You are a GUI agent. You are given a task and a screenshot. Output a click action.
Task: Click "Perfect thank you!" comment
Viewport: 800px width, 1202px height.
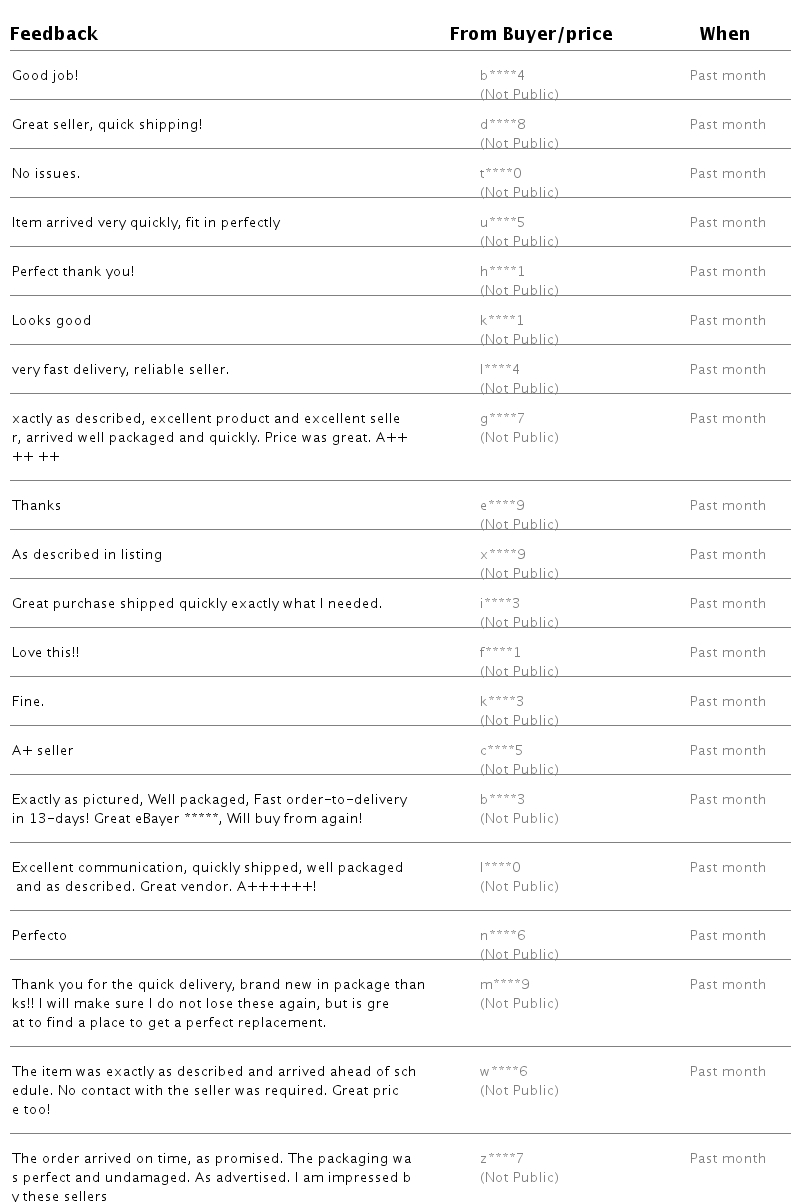(x=73, y=271)
